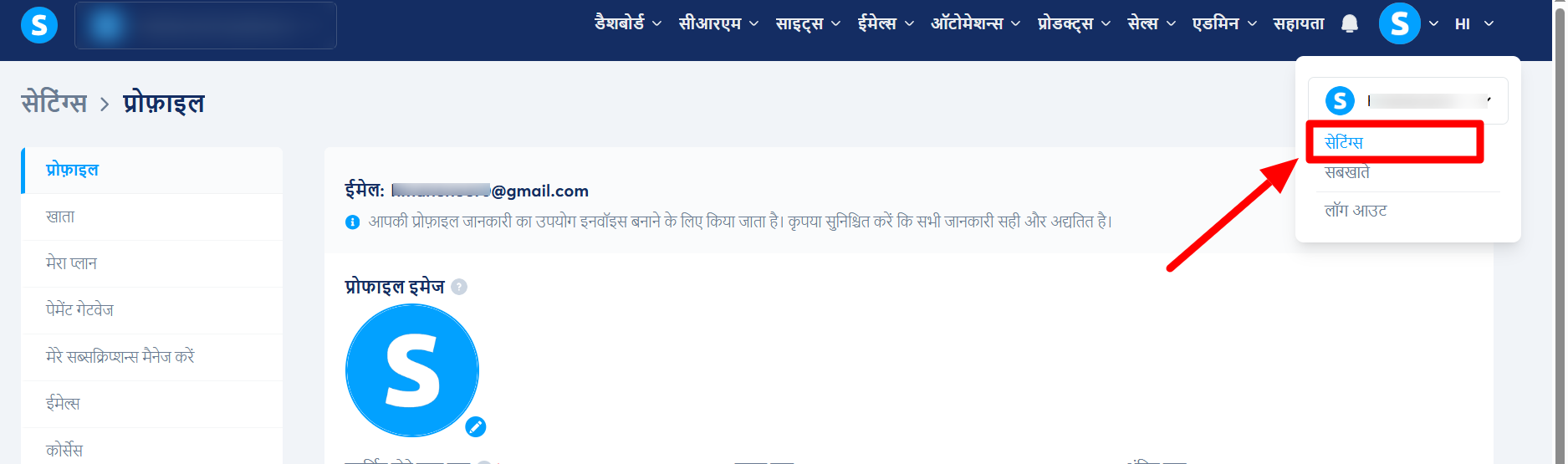1568x464 pixels.
Task: Open सबखाते from the account menu
Action: [x=1347, y=173]
